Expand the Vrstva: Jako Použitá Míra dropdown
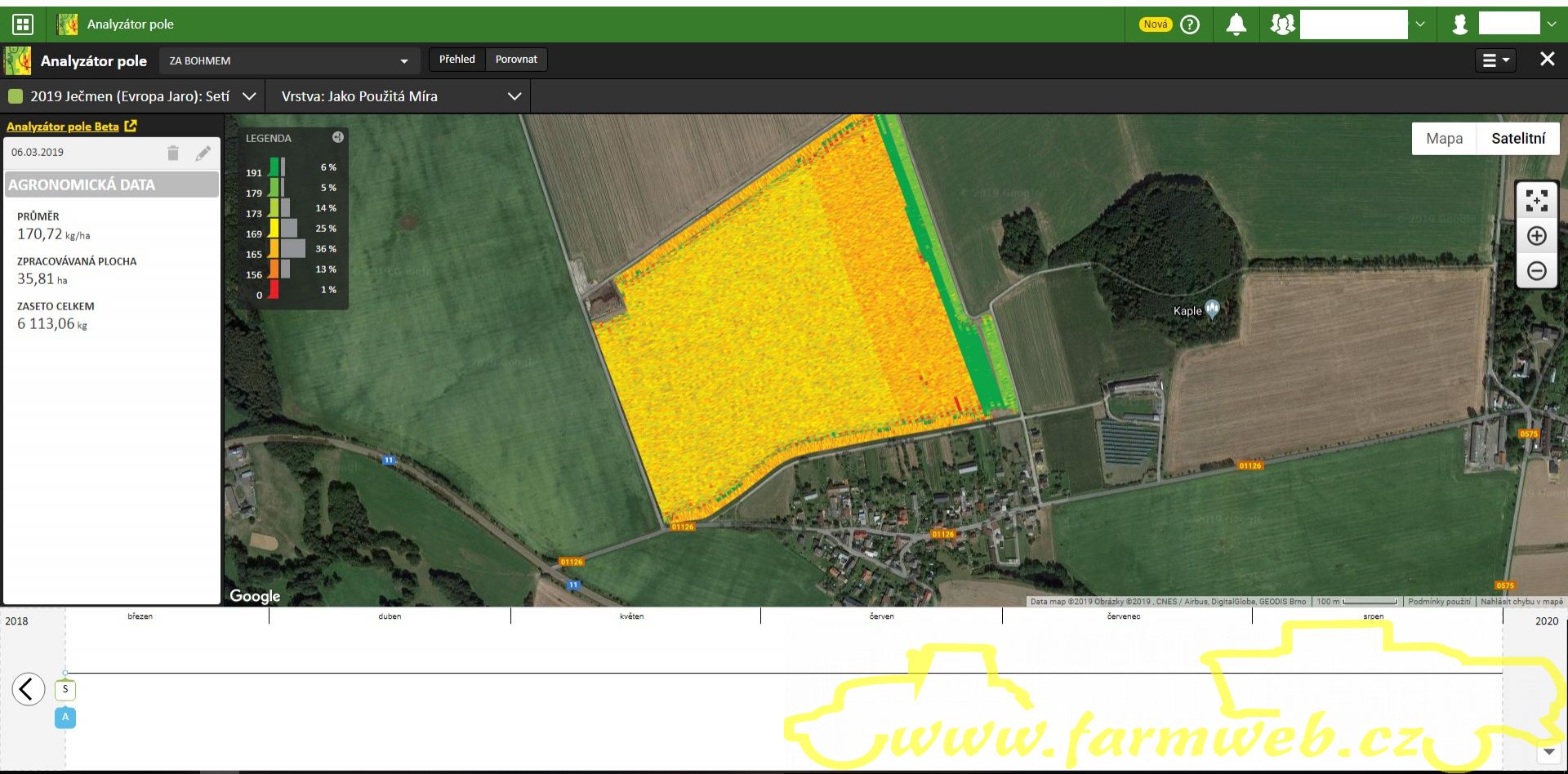This screenshot has width=1568, height=774. [x=514, y=96]
